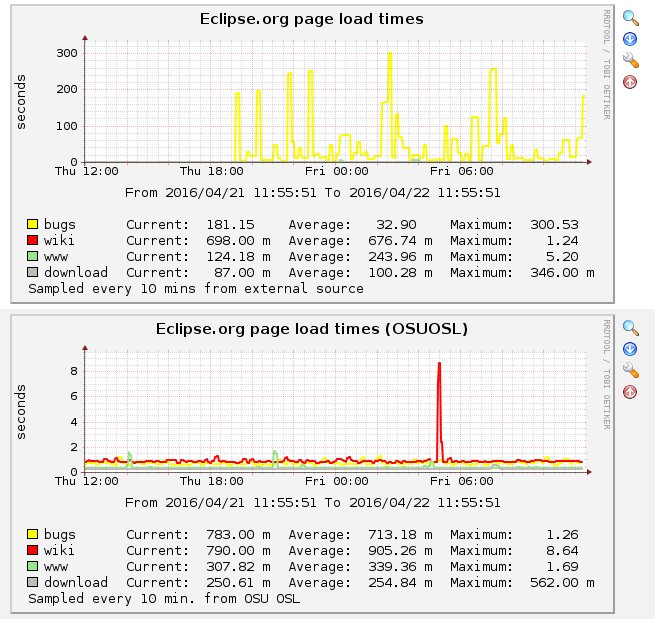Click the yellow bugs swatch in the OSUOSL legend

coord(33,534)
